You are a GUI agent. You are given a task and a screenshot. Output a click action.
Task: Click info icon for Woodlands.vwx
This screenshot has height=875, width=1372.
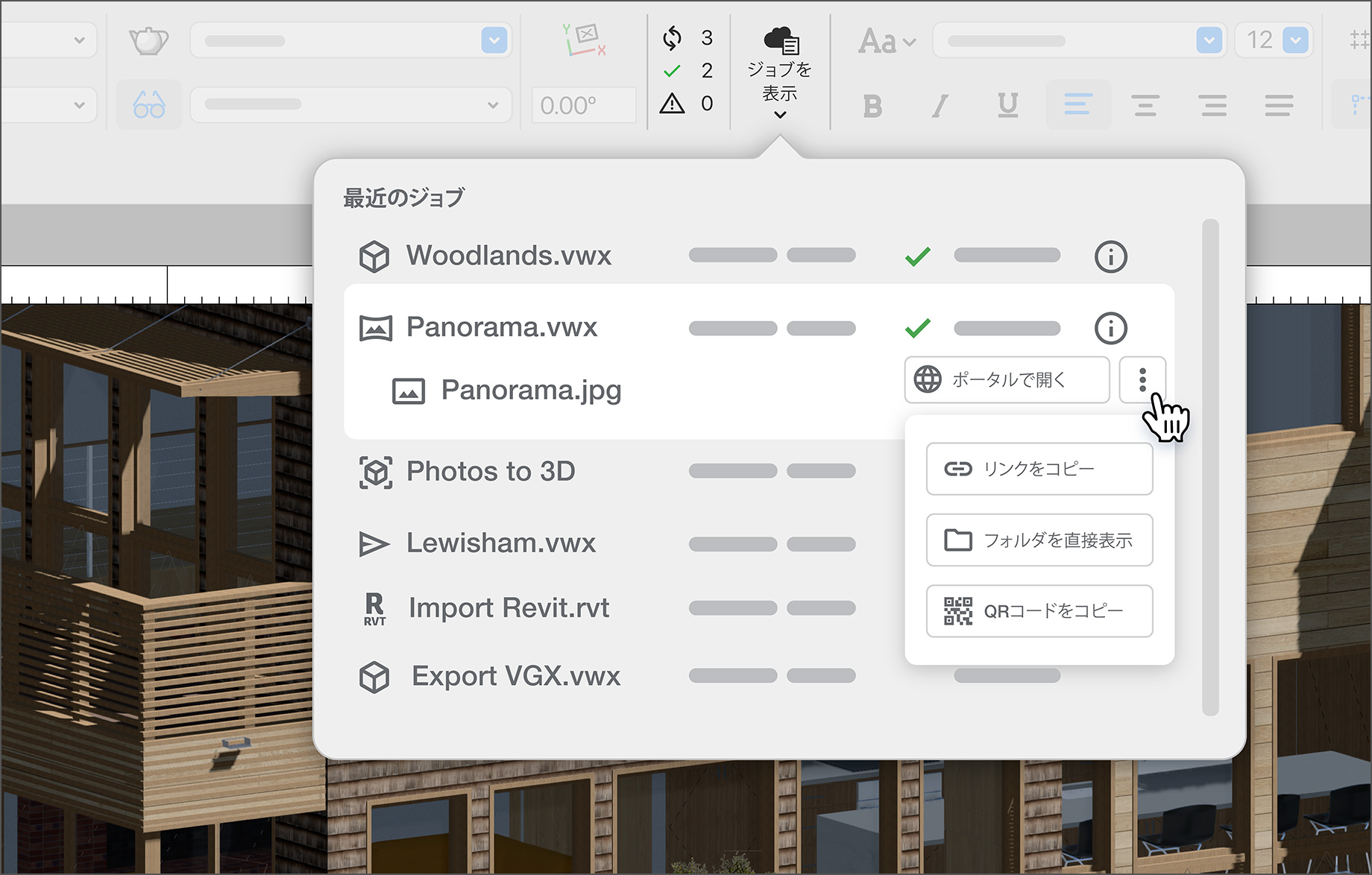click(1110, 257)
